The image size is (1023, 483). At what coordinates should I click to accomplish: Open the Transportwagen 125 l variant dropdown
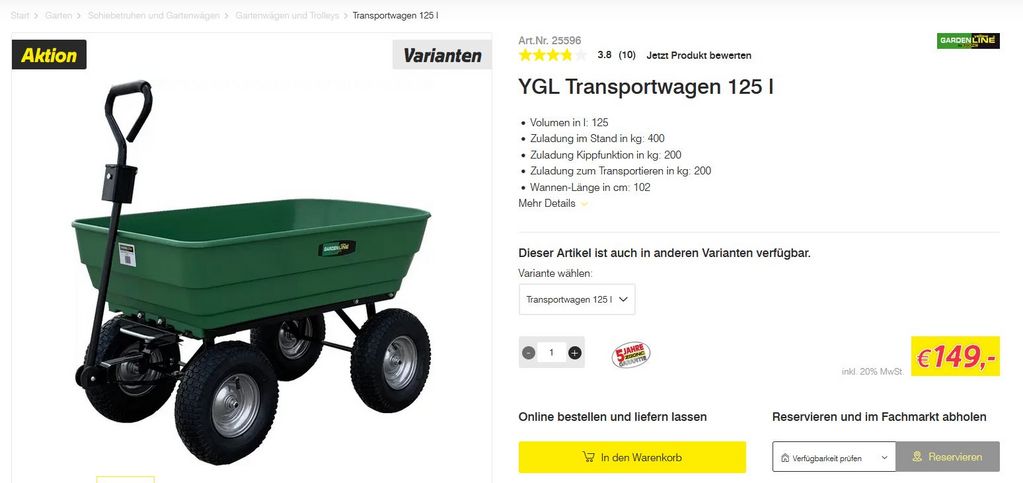(577, 300)
